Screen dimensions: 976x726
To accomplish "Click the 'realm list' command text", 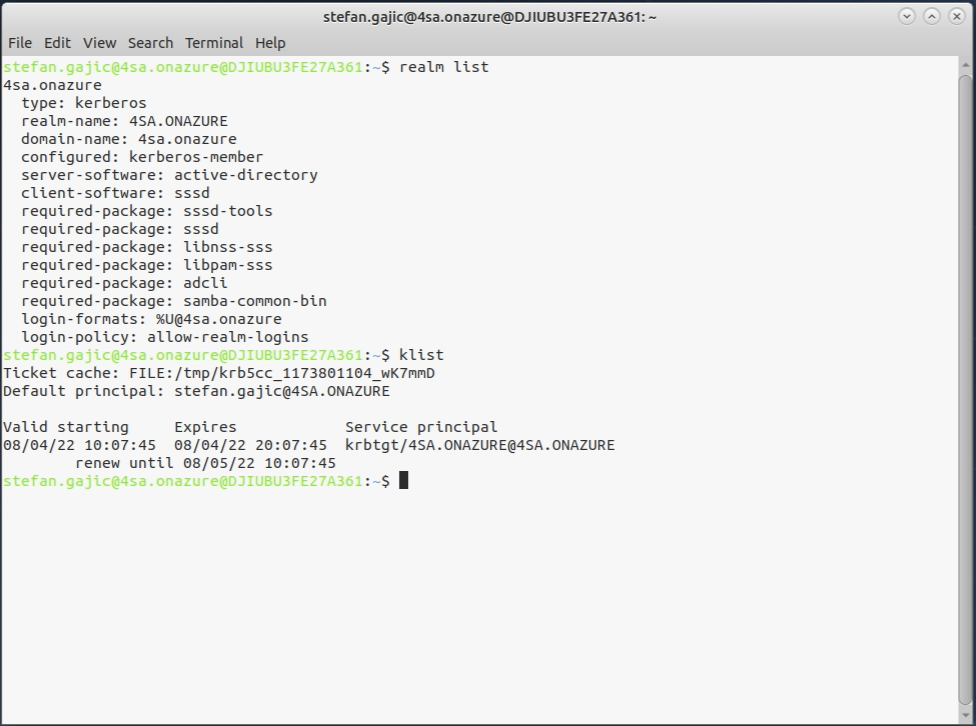I will click(444, 67).
